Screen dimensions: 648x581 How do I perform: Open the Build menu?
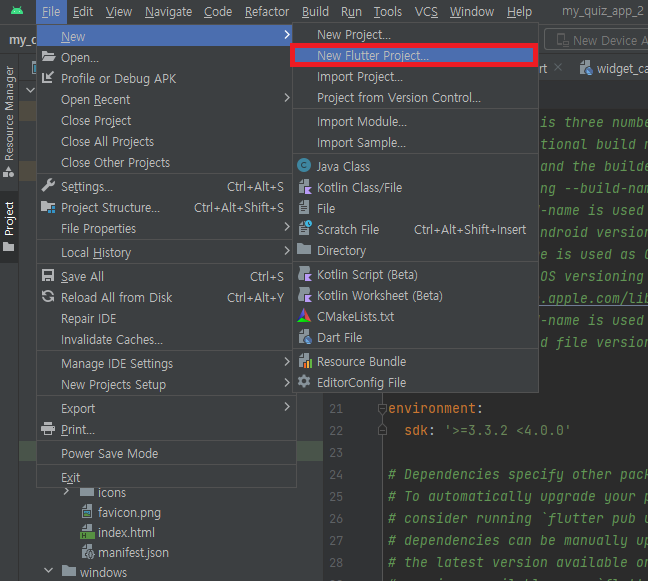(x=315, y=12)
